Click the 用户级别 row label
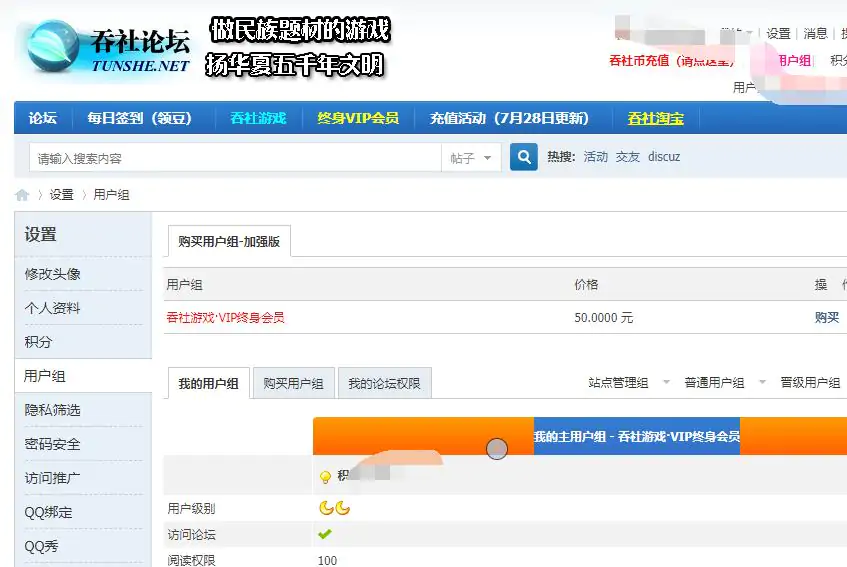This screenshot has height=567, width=847. pos(191,508)
